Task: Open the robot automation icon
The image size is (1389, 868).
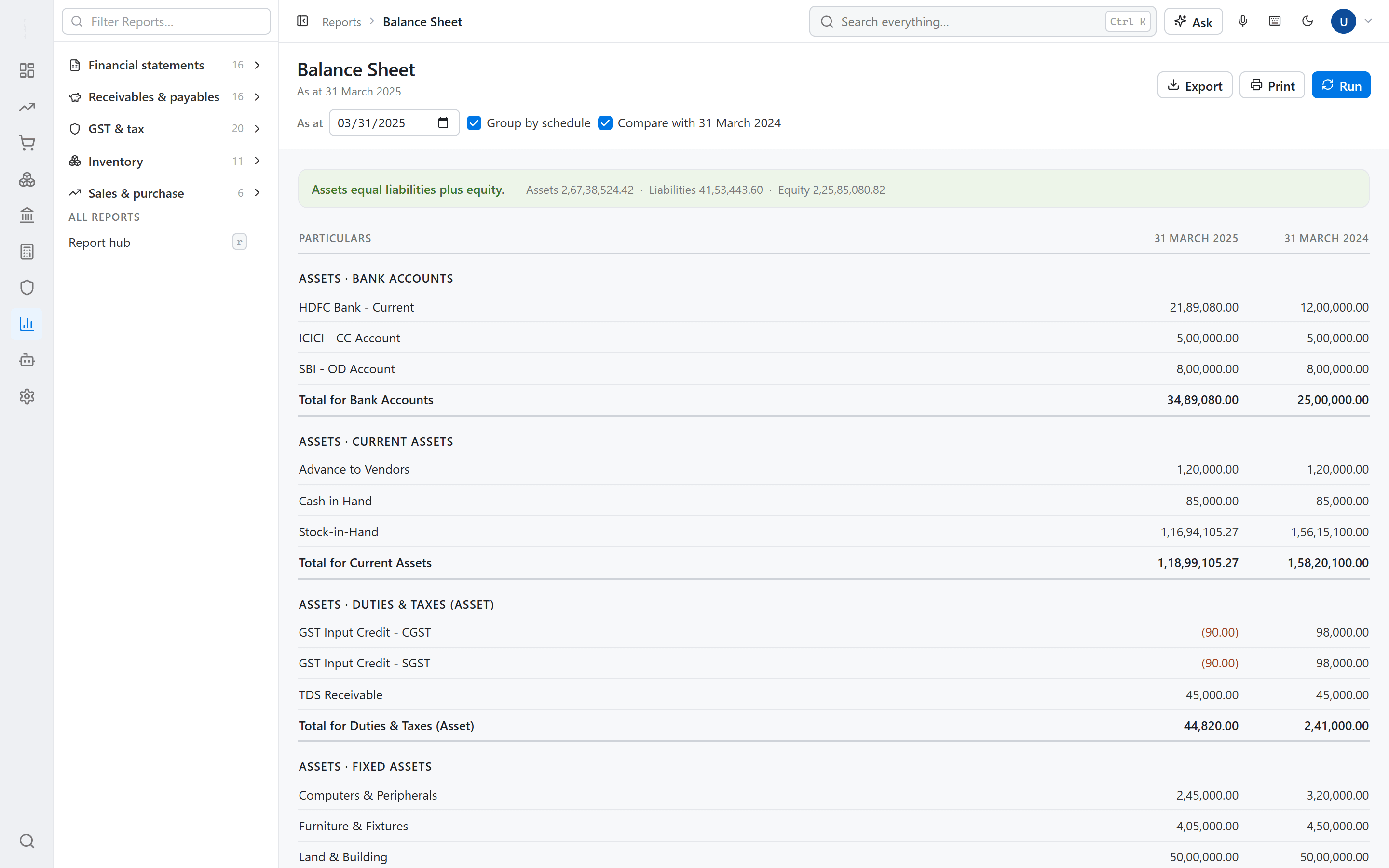Action: point(27,360)
